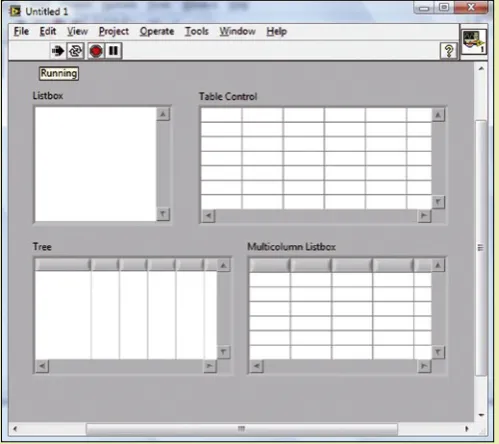This screenshot has width=499, height=444.
Task: Open the File menu
Action: click(x=21, y=31)
